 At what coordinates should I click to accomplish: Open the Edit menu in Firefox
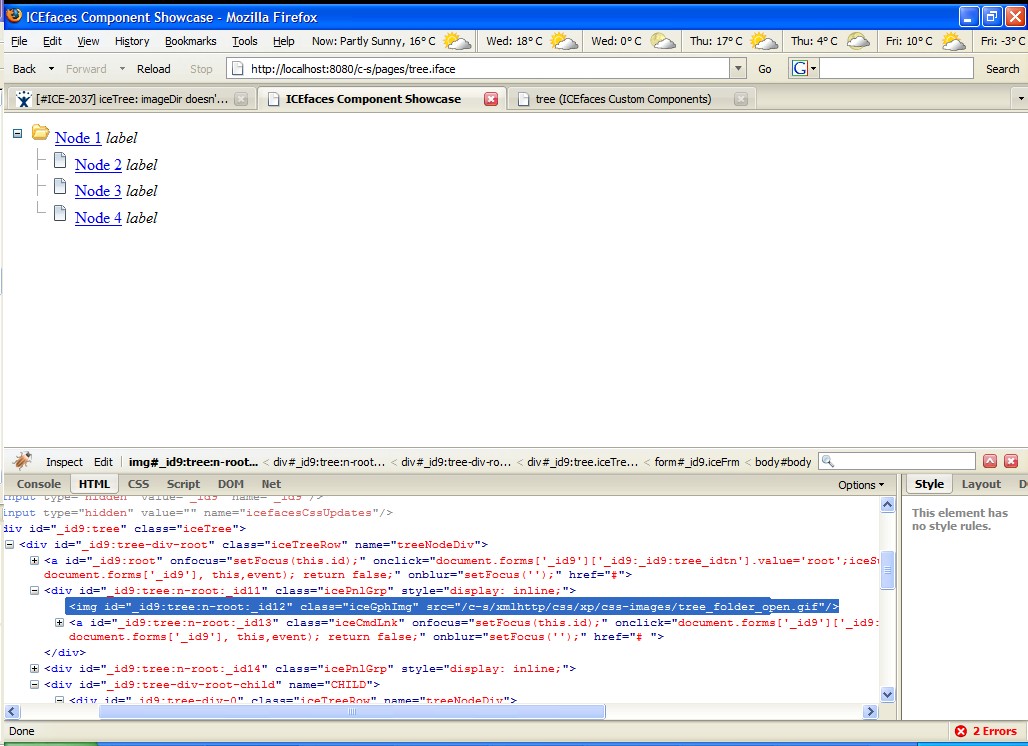(52, 41)
